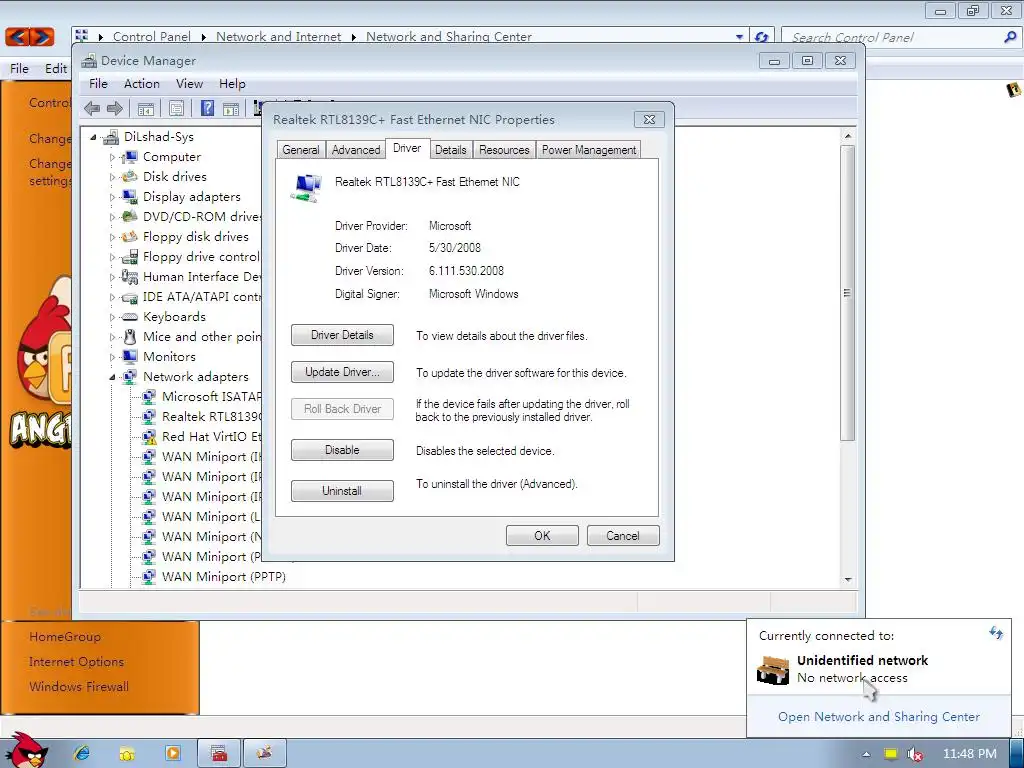Open Windows Explorer folder from the taskbar
Viewport: 1024px width, 768px height.
pyautogui.click(x=127, y=754)
